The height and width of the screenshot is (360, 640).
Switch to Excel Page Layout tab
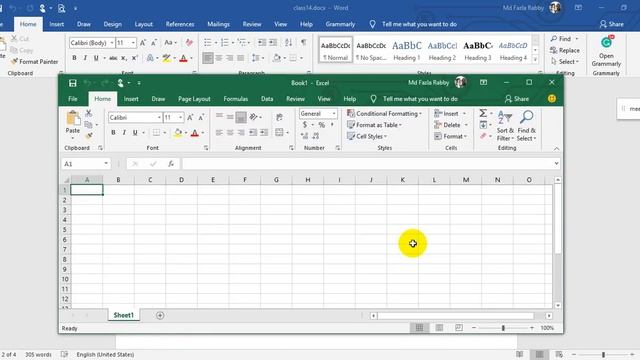coord(194,99)
